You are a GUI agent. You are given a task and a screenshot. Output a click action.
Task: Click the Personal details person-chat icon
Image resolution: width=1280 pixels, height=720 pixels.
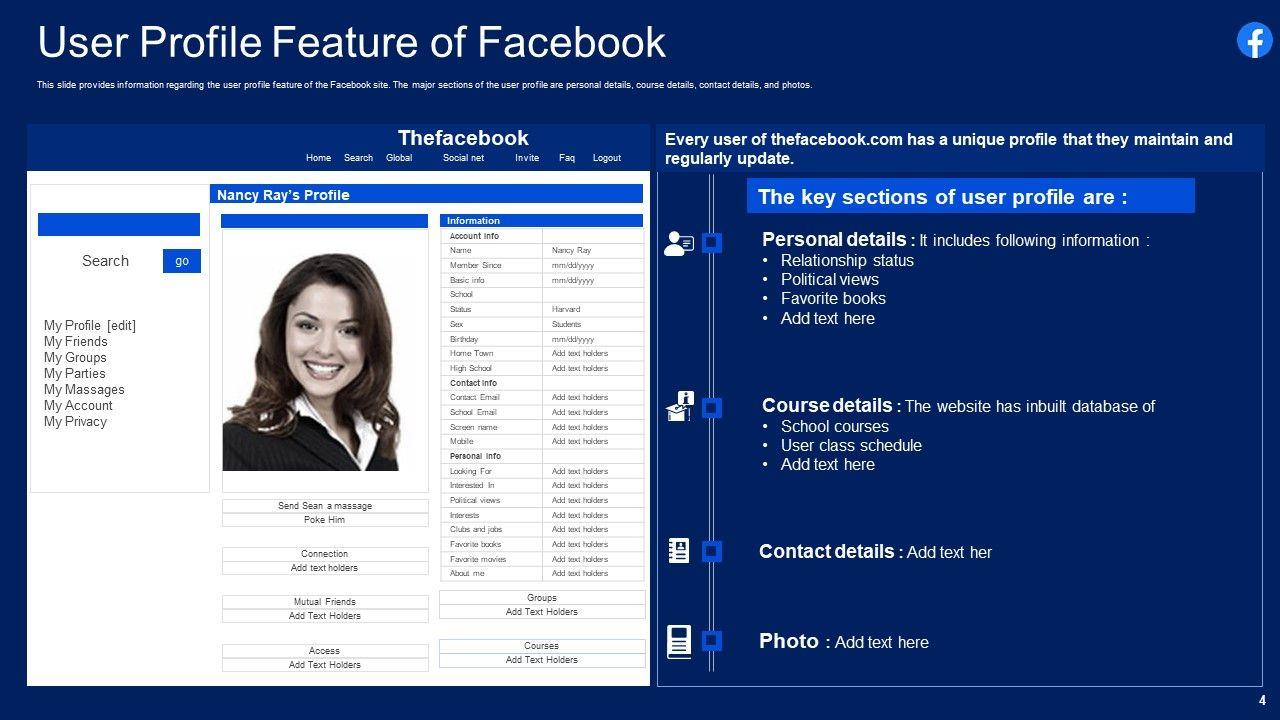(679, 243)
